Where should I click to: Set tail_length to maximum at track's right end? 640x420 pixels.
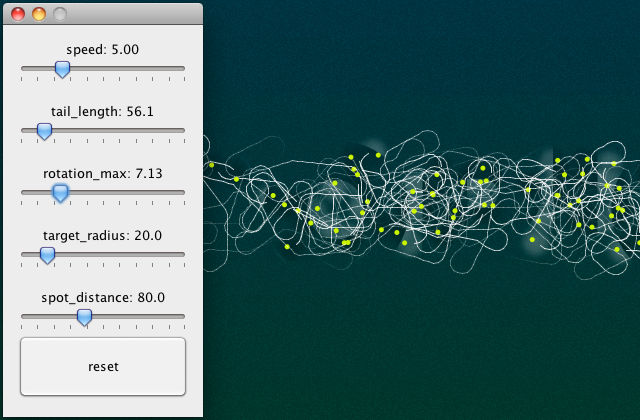point(183,130)
